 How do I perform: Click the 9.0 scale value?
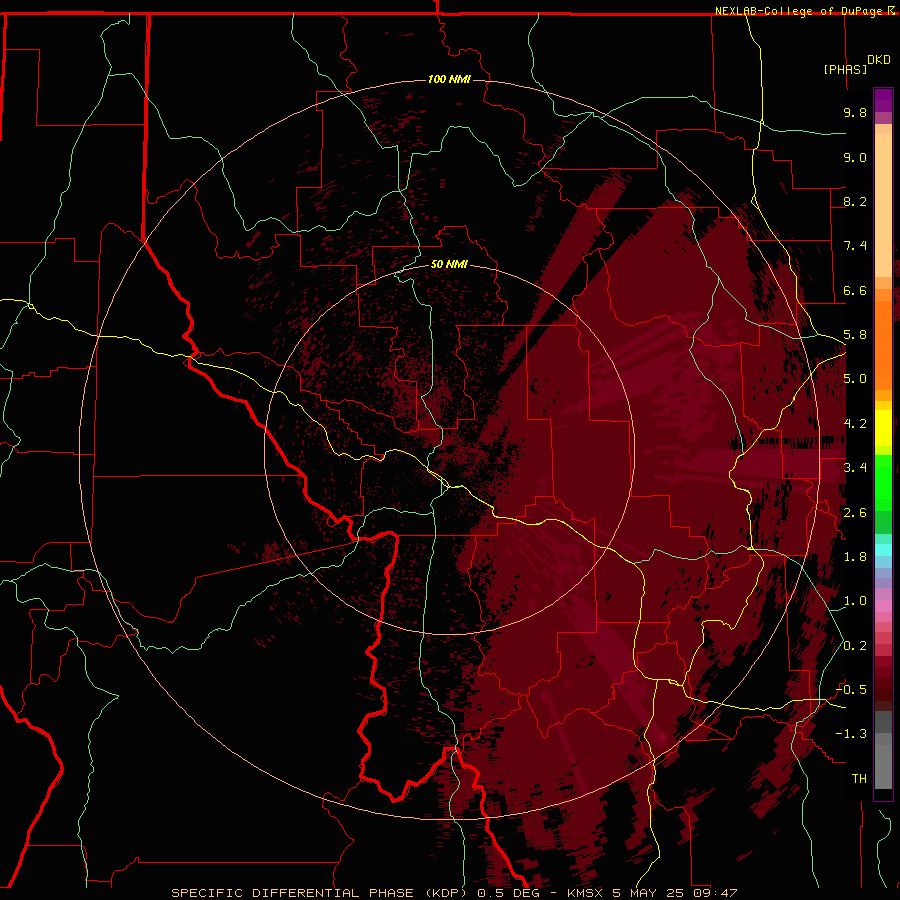click(855, 157)
